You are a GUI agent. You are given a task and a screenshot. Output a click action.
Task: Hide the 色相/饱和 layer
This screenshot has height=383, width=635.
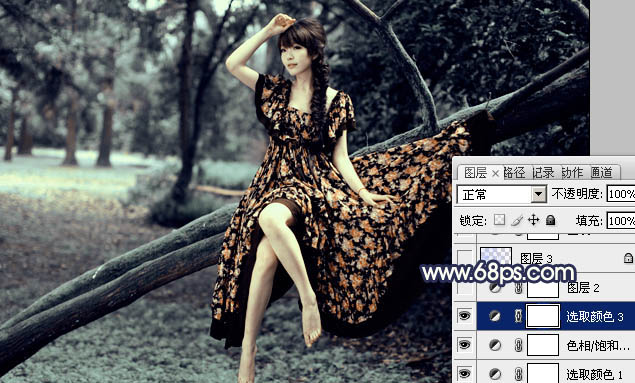[465, 345]
